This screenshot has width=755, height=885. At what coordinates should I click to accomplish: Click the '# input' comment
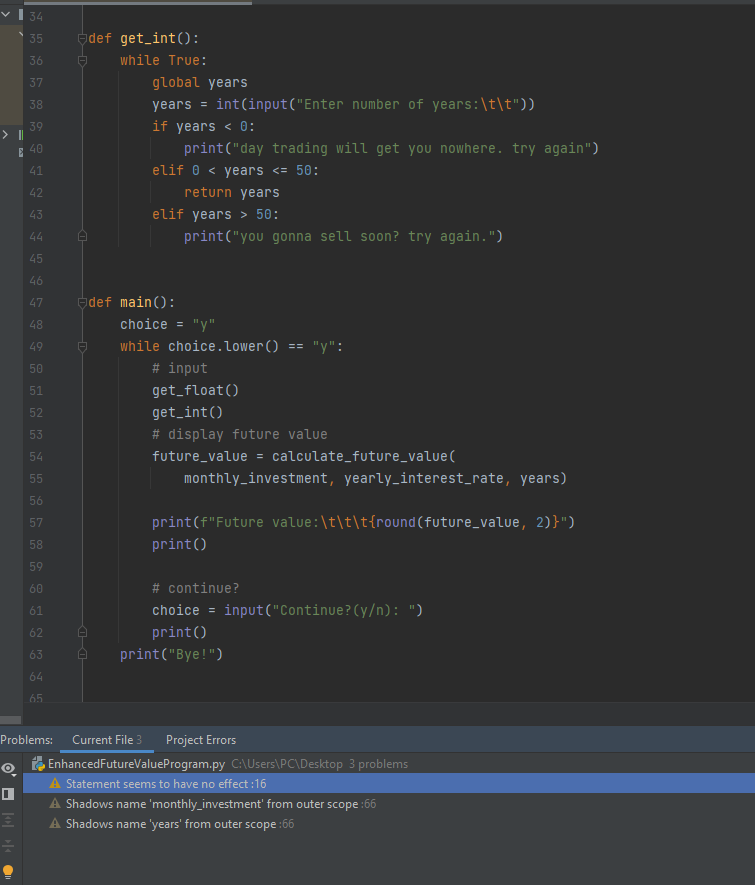tap(179, 369)
